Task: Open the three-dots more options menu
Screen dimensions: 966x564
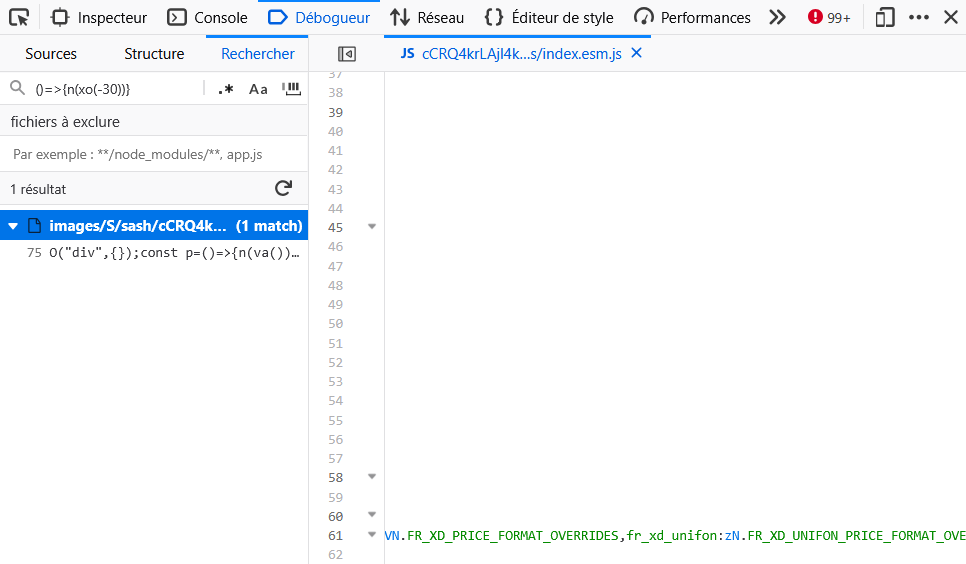Action: [918, 17]
